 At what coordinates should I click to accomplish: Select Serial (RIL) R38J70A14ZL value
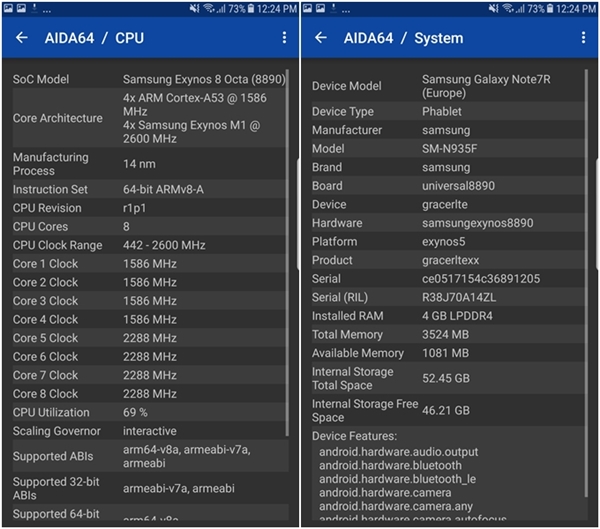(x=459, y=297)
